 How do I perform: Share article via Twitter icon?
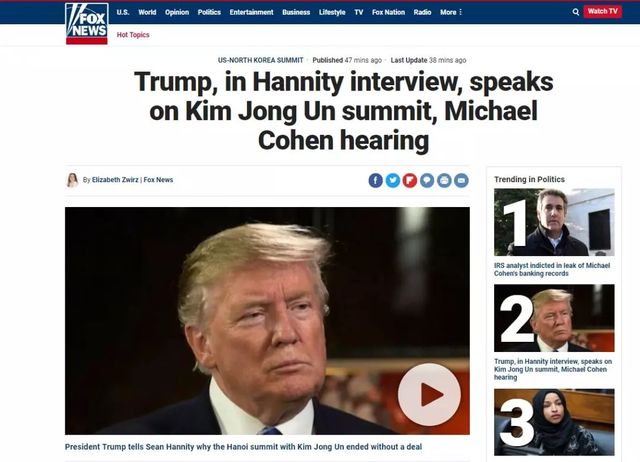pos(393,180)
